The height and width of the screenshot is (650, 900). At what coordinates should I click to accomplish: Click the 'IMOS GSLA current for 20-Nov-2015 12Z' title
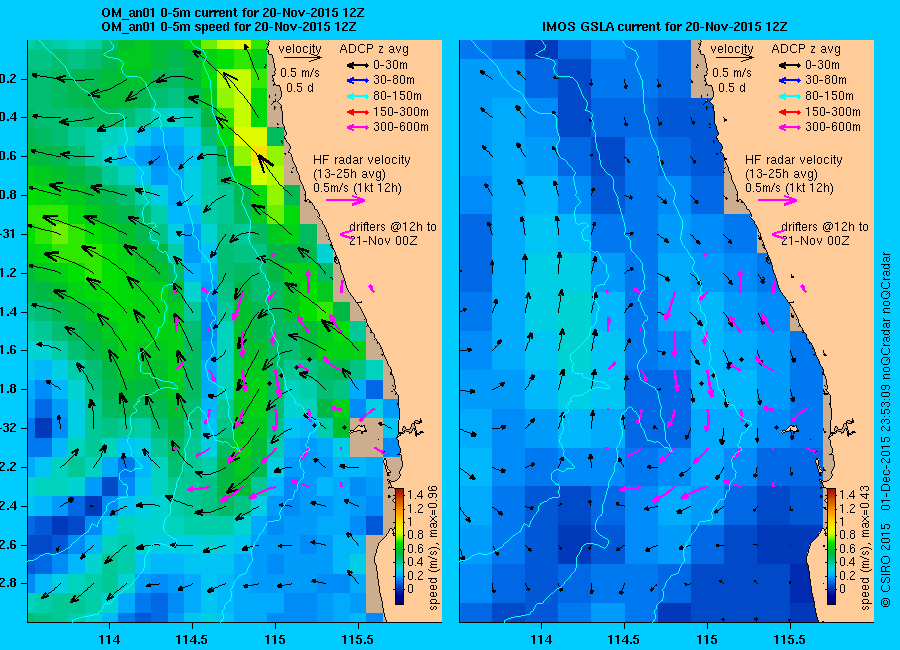[x=665, y=27]
